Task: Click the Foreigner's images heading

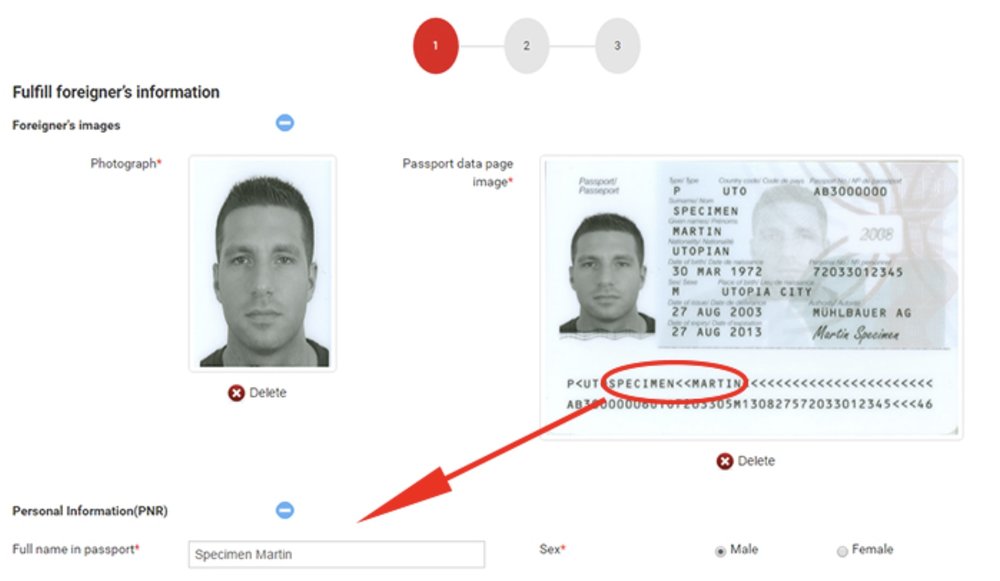Action: tap(66, 125)
